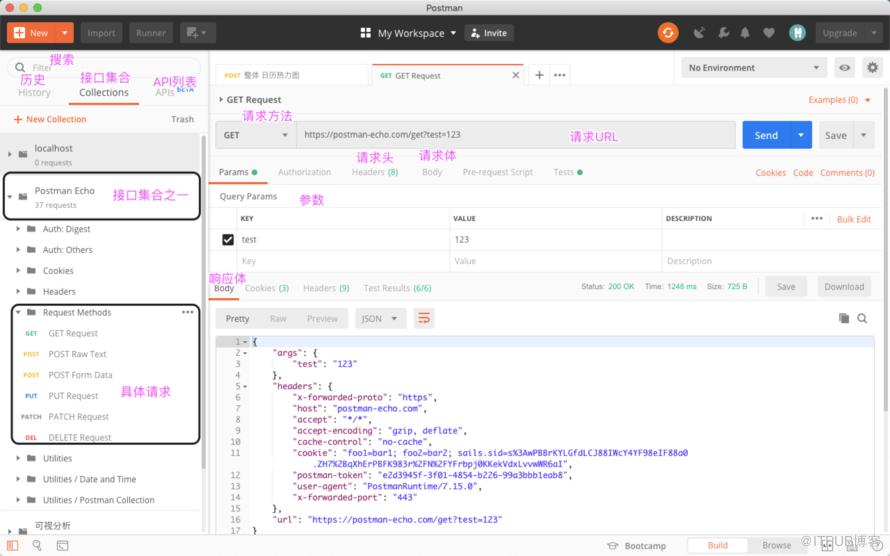Switch to Browse mode
Image resolution: width=890 pixels, height=556 pixels.
[776, 545]
